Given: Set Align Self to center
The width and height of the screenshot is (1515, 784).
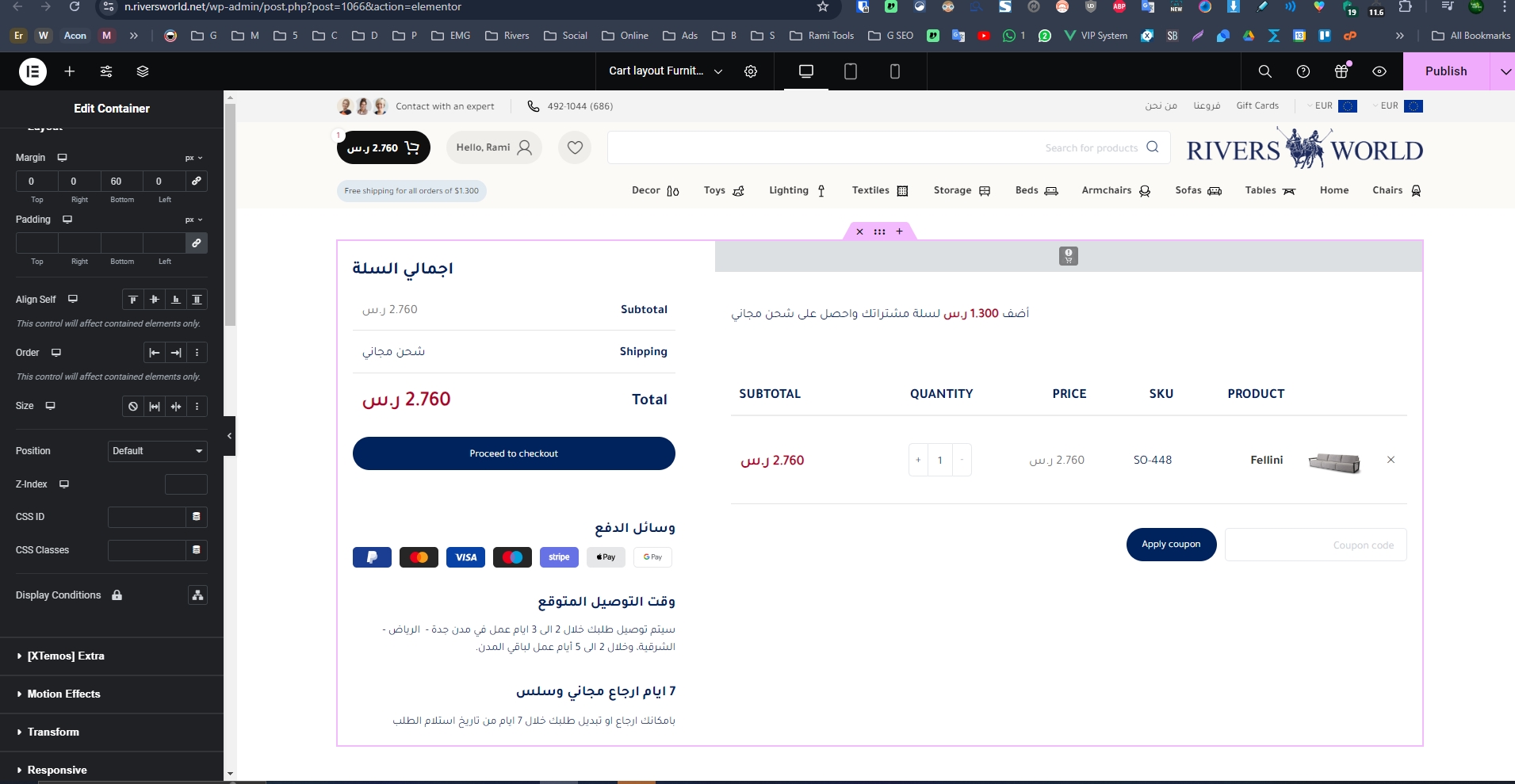Looking at the screenshot, I should click(155, 299).
